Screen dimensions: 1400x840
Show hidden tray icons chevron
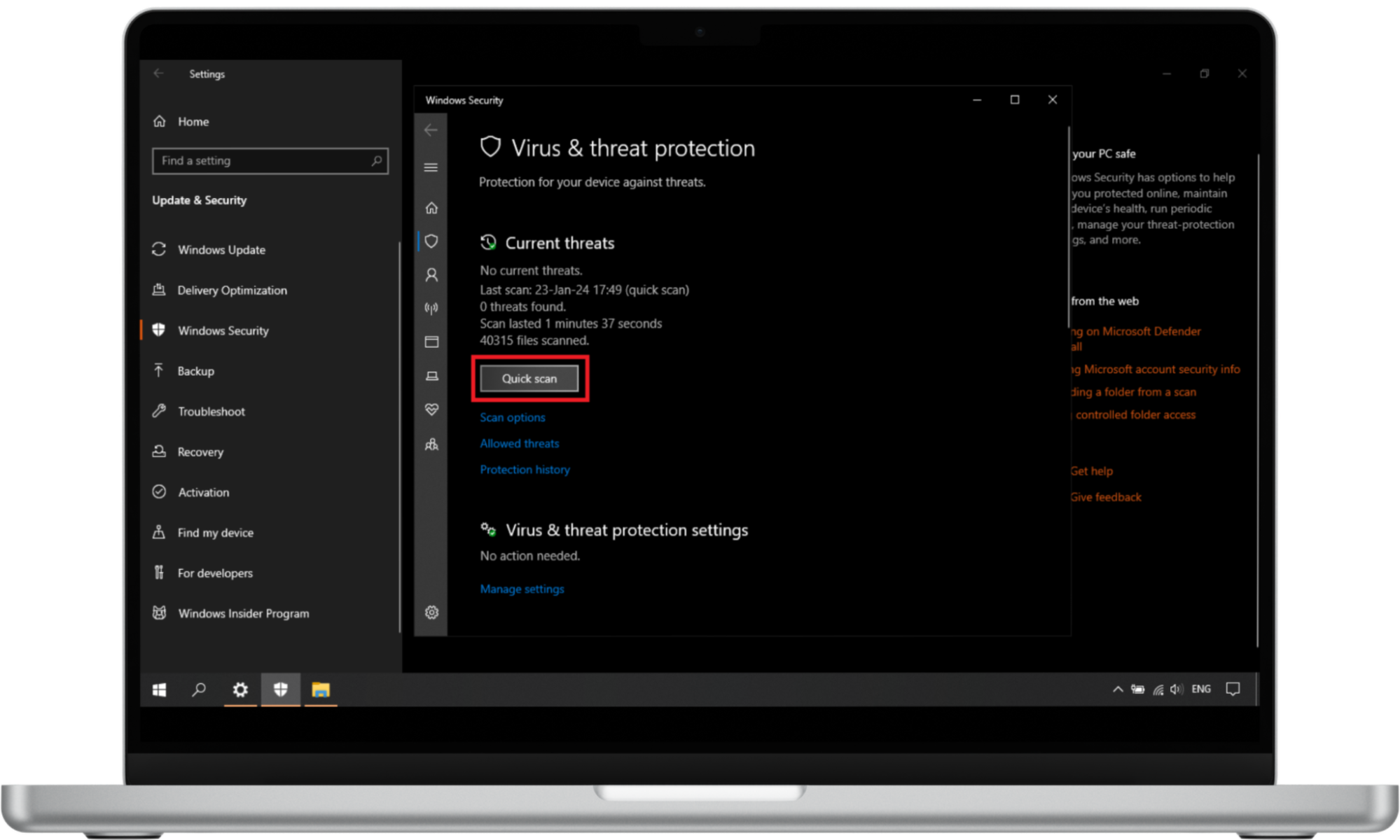tap(1118, 689)
